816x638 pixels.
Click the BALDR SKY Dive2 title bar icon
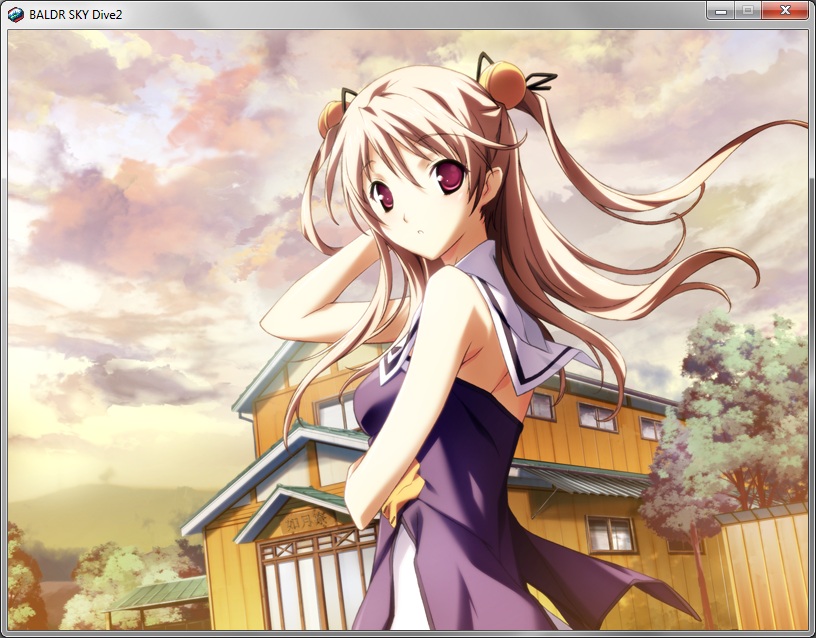16,15
